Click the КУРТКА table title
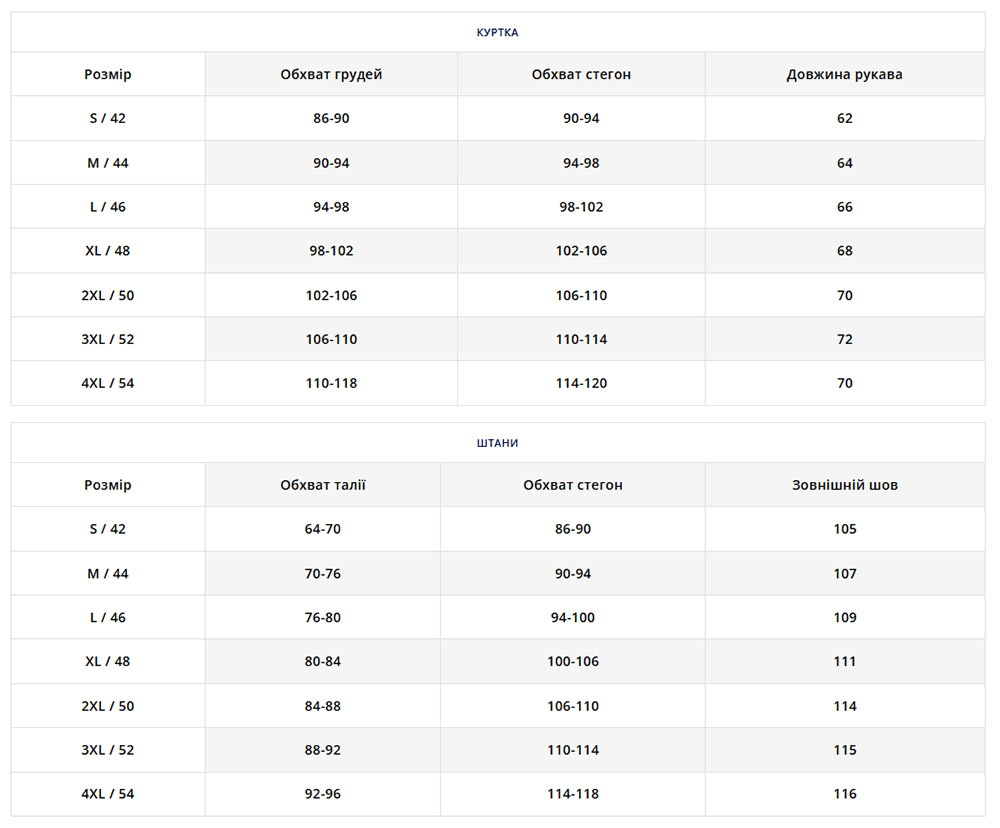The image size is (1000, 828). point(497,32)
